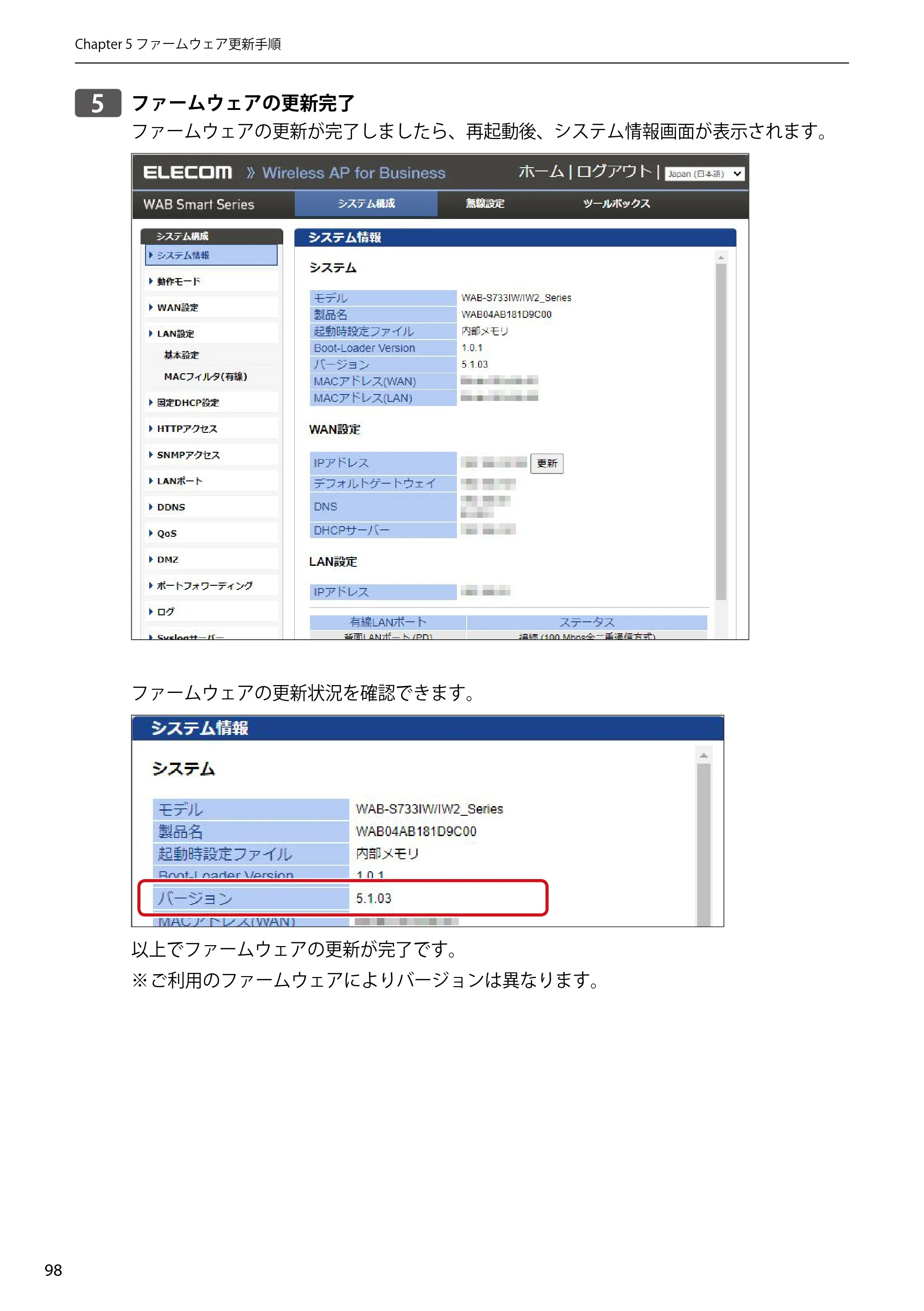Open QoS in the sidebar
The height and width of the screenshot is (1311, 924).
(x=211, y=533)
